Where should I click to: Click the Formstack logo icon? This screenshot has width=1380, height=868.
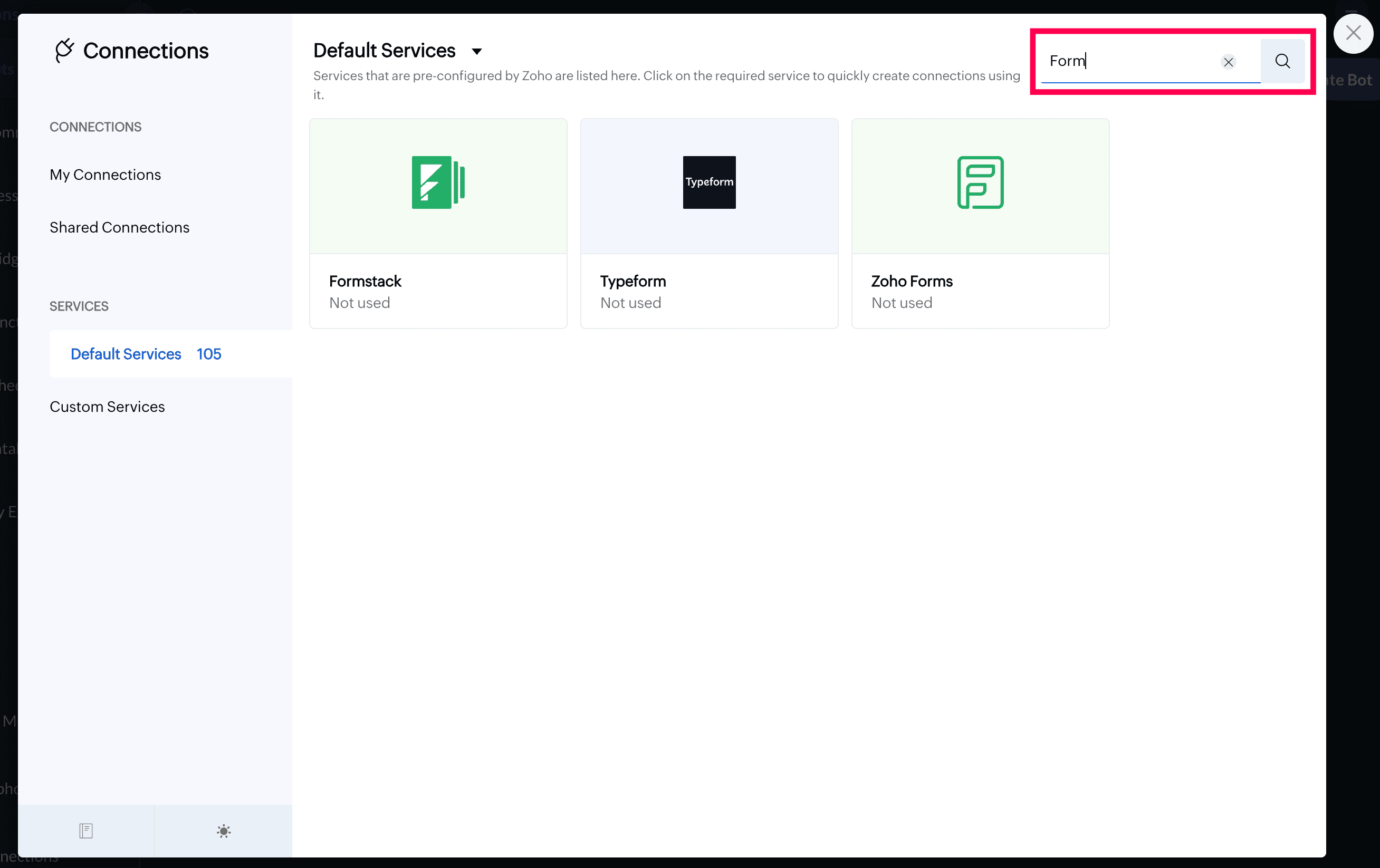(438, 182)
